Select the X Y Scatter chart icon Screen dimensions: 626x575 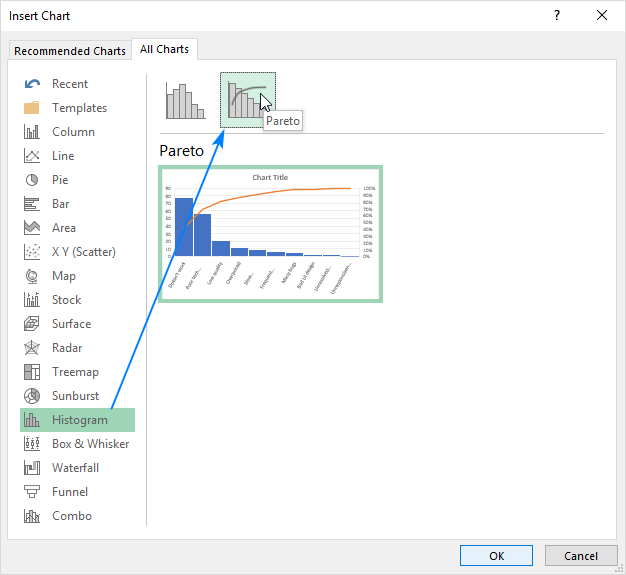(x=32, y=252)
